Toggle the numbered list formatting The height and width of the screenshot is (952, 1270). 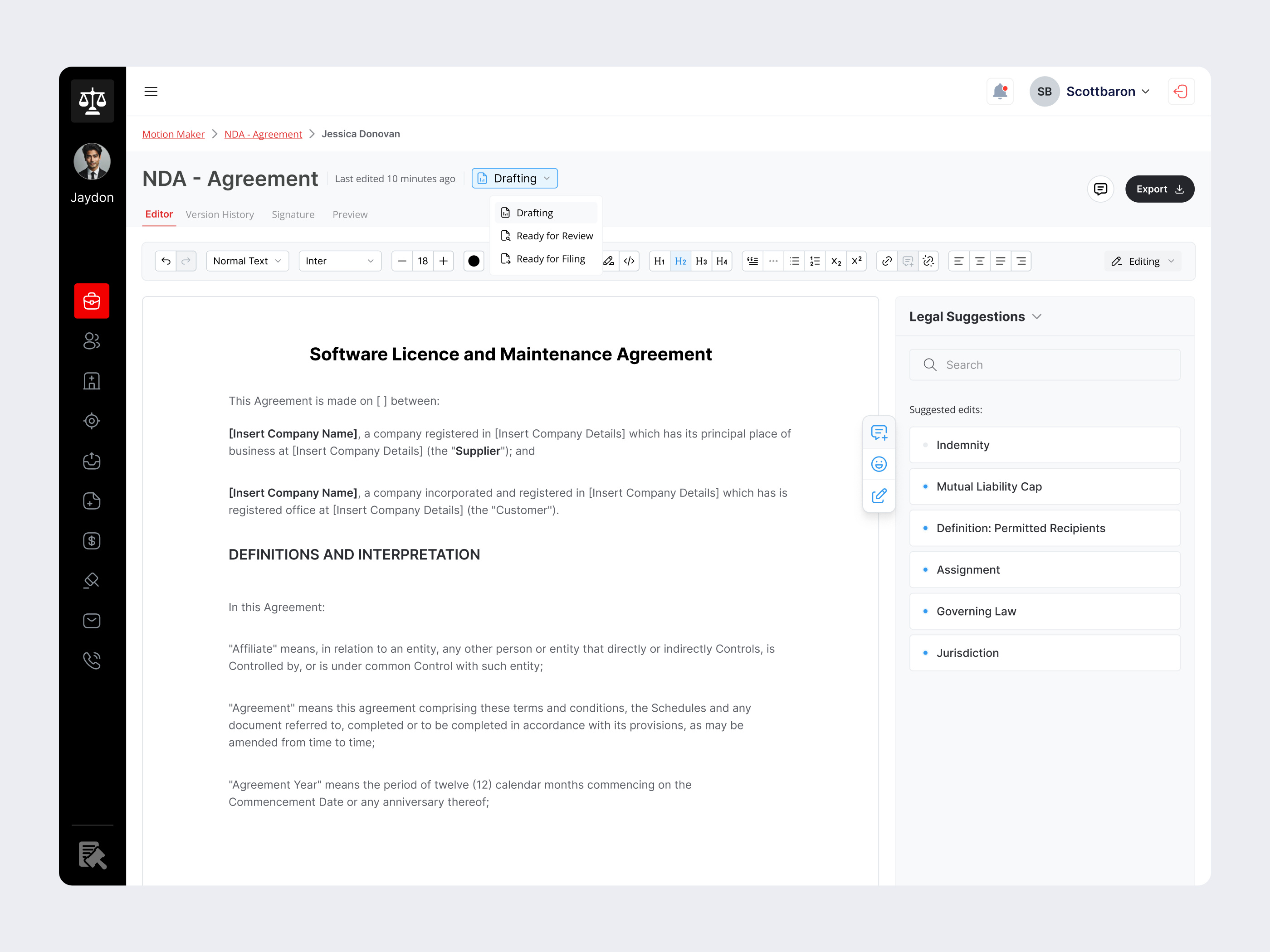(815, 261)
